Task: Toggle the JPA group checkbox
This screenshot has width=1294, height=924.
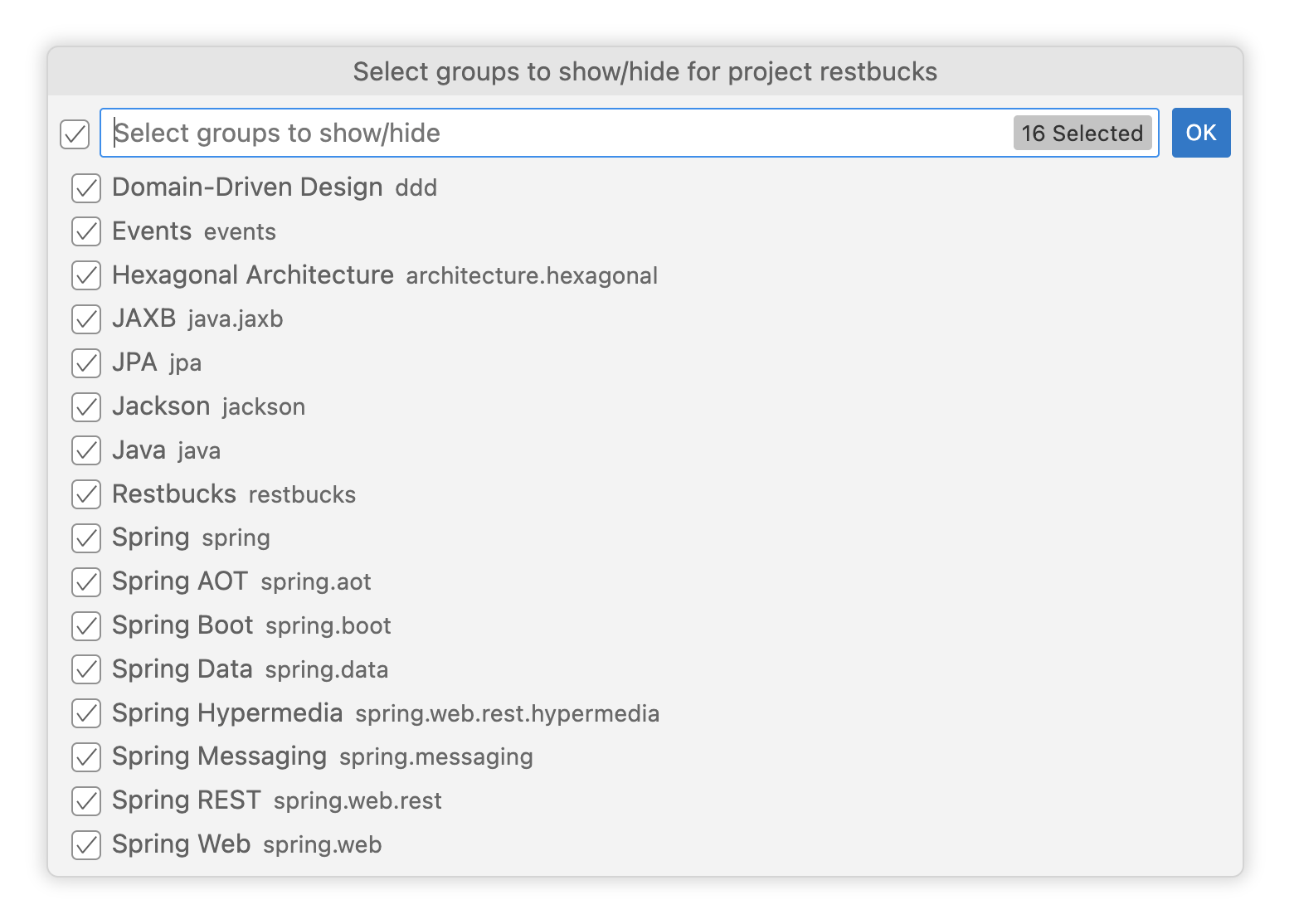Action: pos(86,363)
